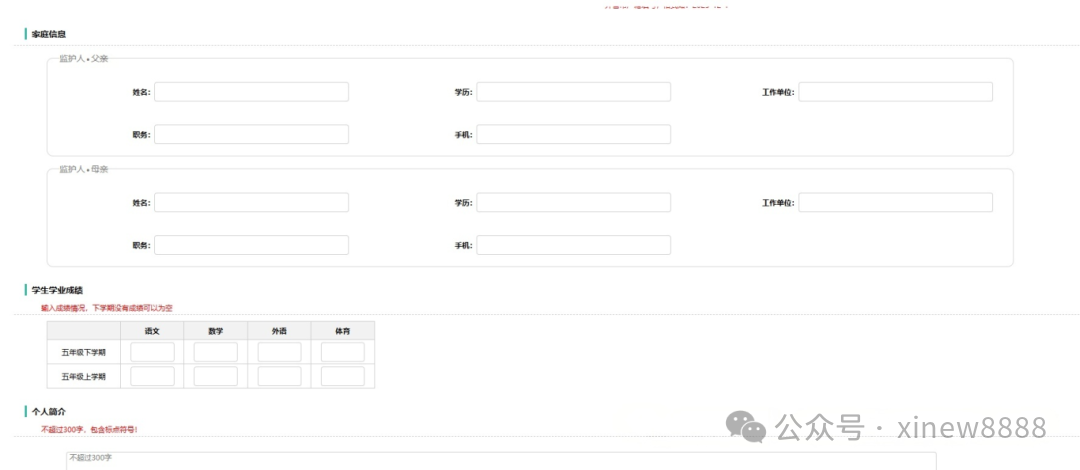The image size is (1080, 470).
Task: Select mother's 学历 education input field
Action: point(573,202)
